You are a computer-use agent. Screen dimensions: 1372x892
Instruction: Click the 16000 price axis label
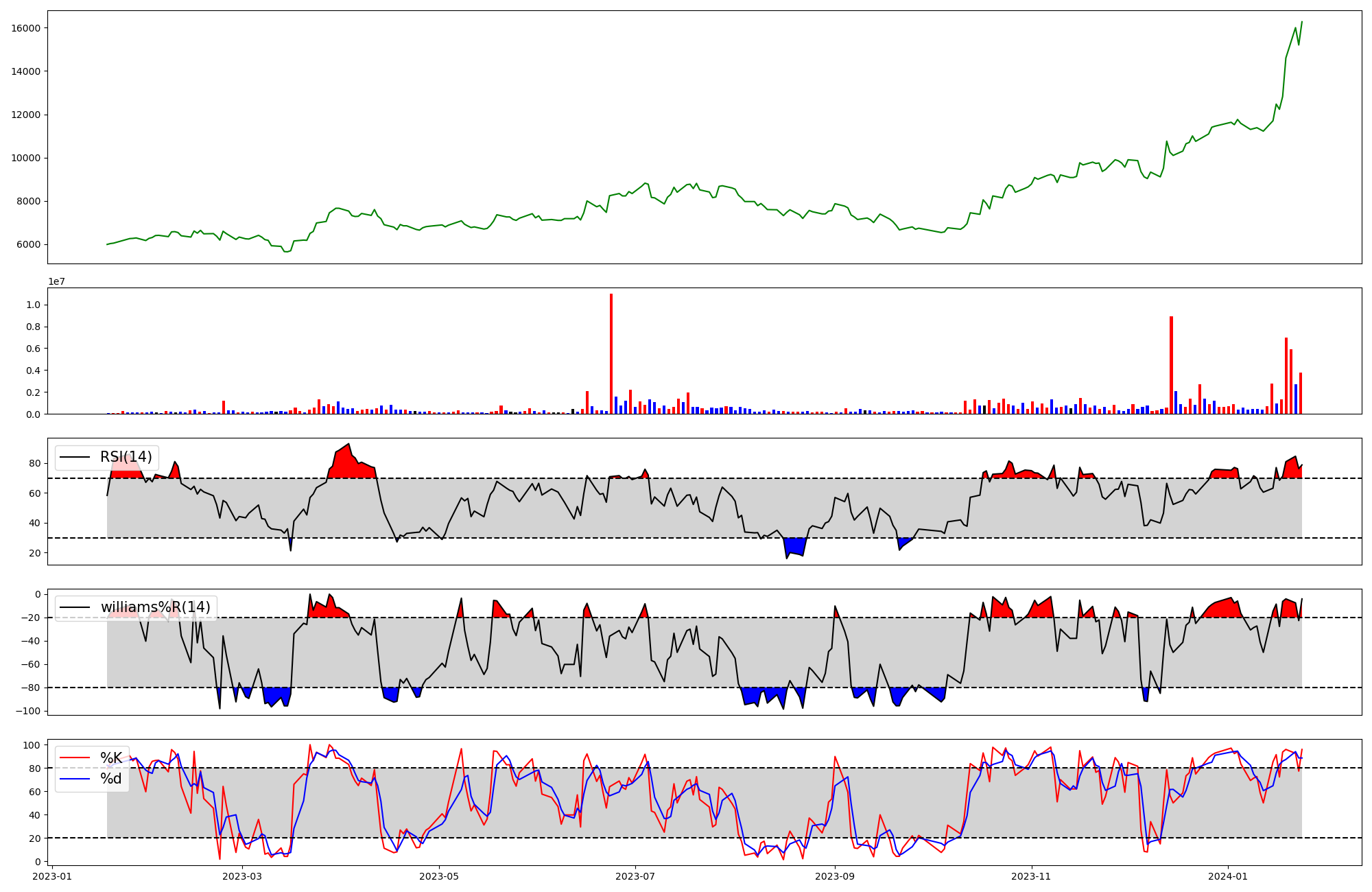click(x=25, y=28)
